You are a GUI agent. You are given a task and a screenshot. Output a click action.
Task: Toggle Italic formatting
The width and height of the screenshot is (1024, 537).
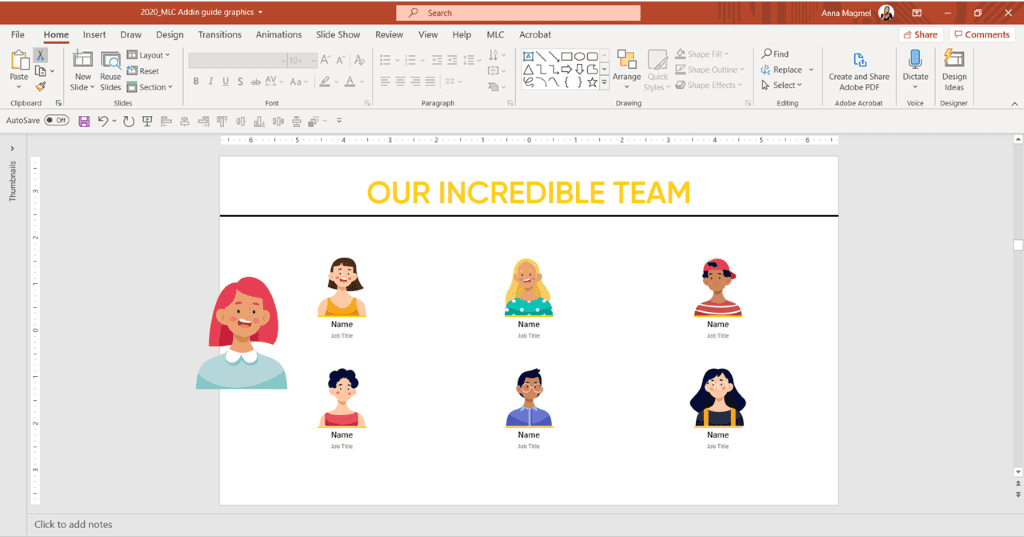click(210, 82)
